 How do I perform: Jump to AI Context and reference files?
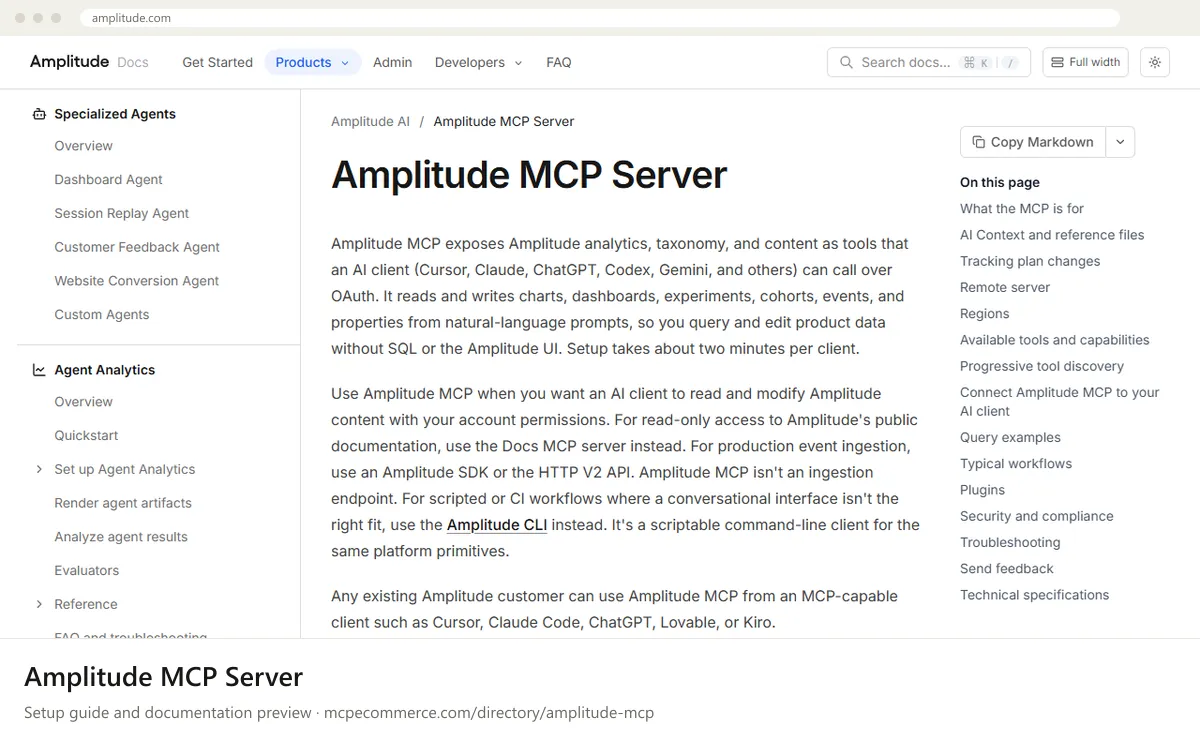pos(1052,235)
